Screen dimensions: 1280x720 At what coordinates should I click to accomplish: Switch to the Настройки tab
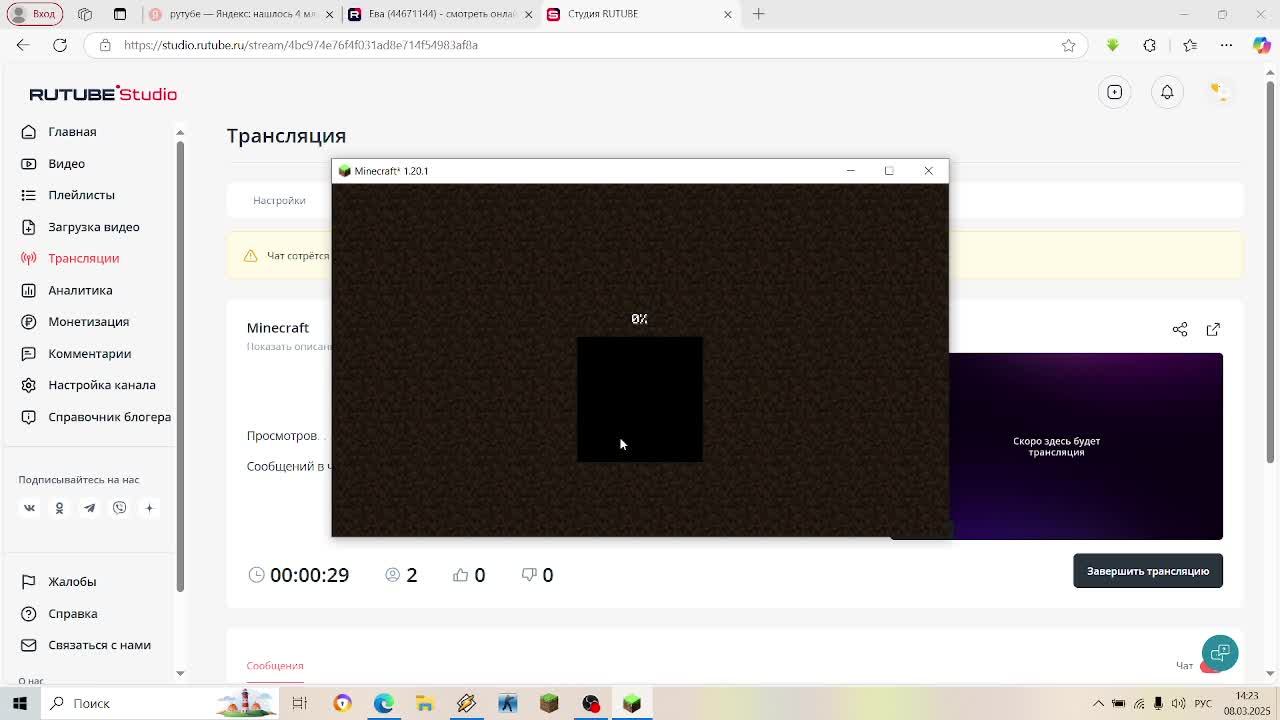tap(279, 201)
